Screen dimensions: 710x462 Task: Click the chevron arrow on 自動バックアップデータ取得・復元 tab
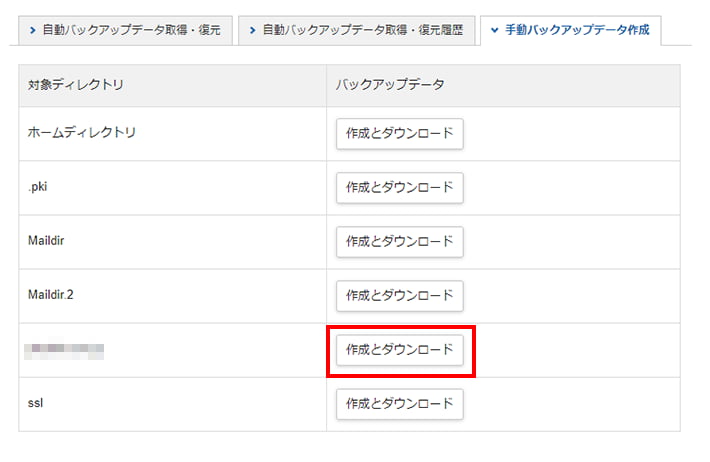point(32,31)
